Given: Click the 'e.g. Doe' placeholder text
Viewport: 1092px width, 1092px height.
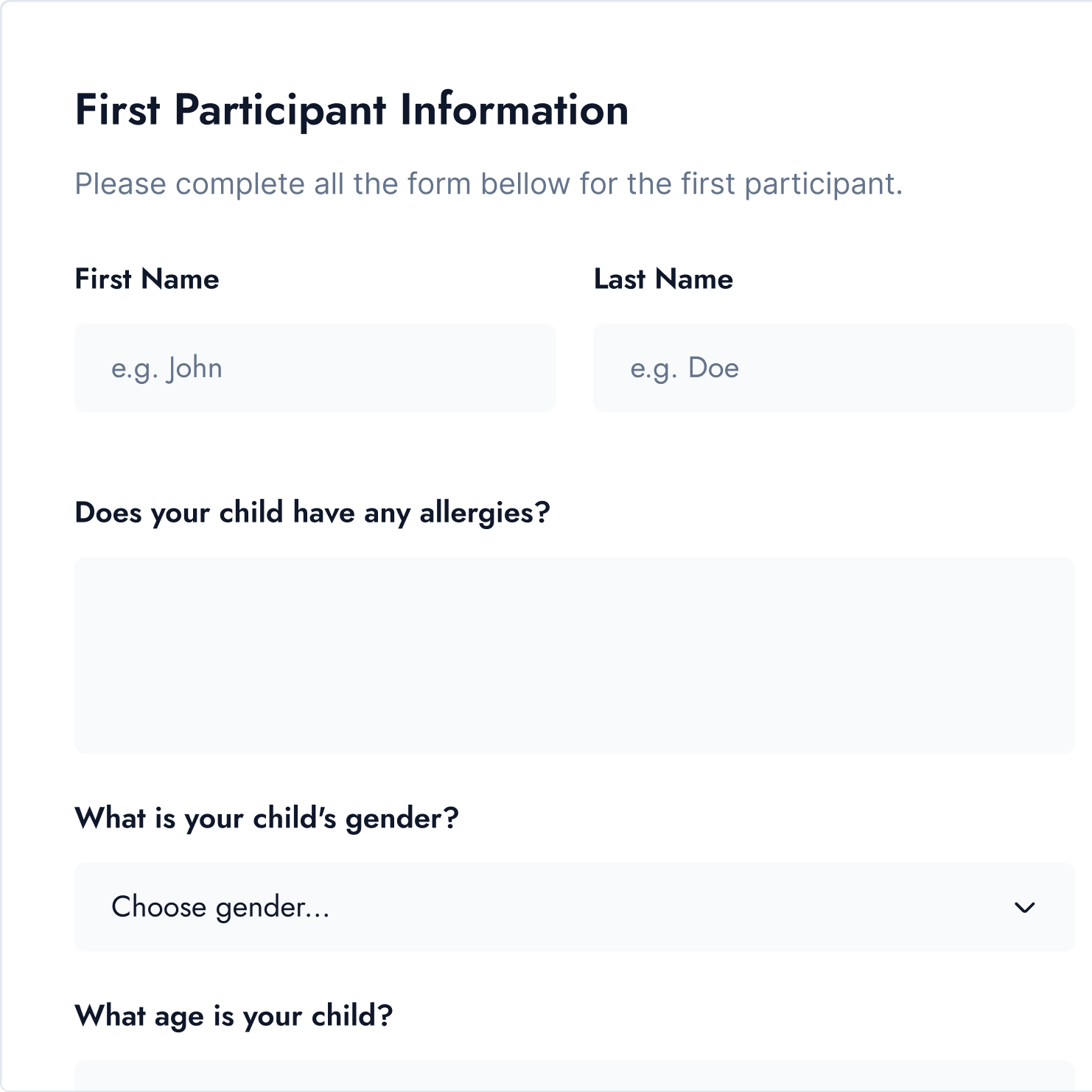Looking at the screenshot, I should [x=685, y=368].
